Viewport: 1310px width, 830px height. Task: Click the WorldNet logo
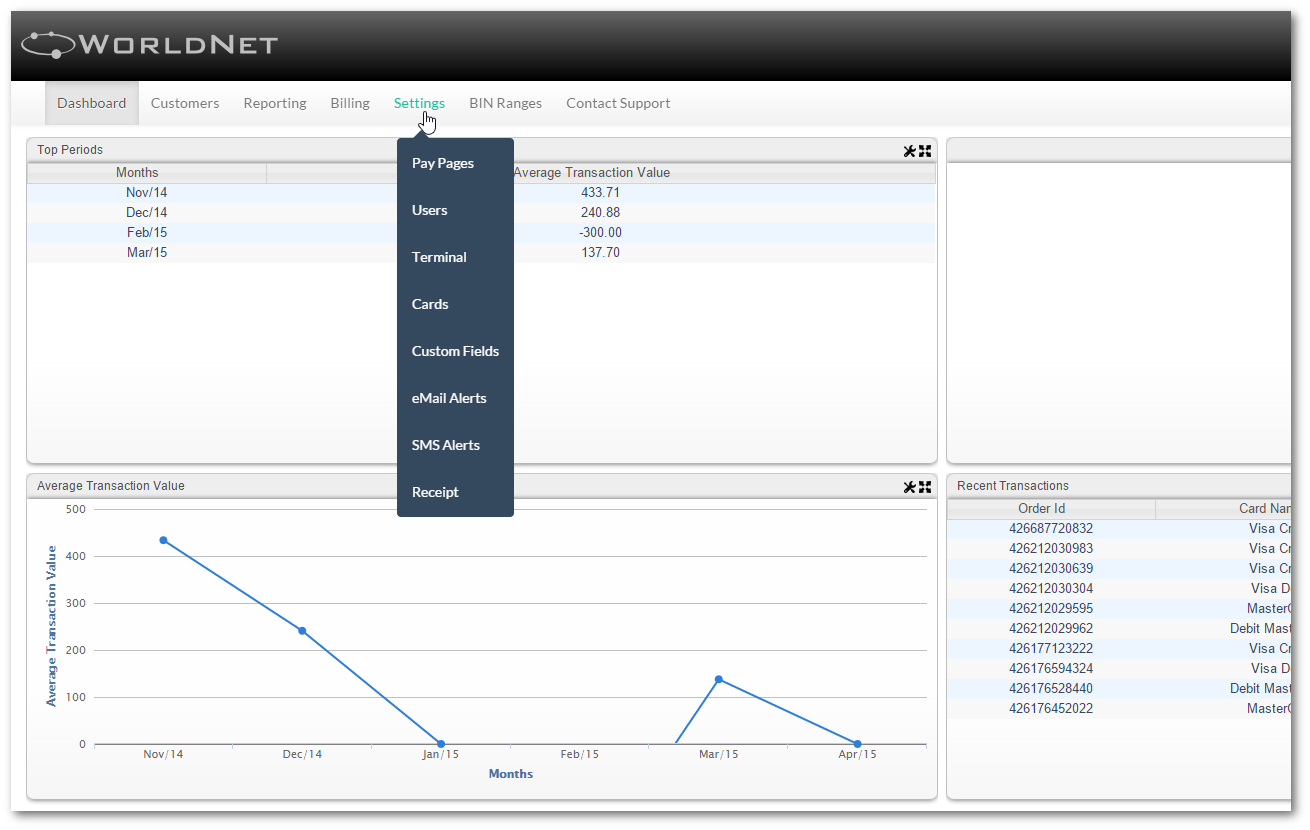[x=150, y=45]
